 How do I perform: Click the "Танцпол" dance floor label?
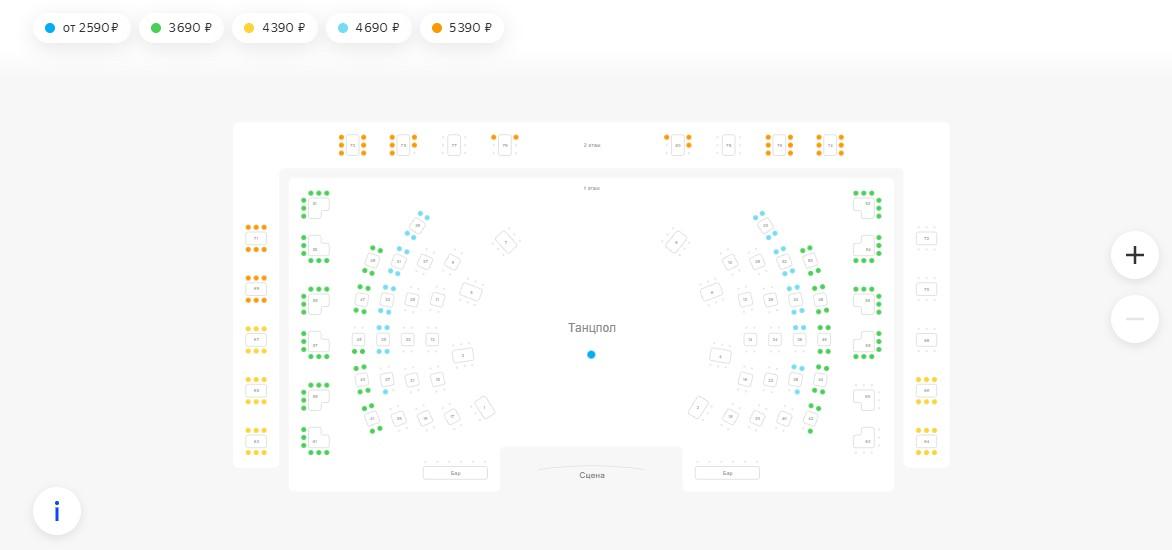click(592, 328)
